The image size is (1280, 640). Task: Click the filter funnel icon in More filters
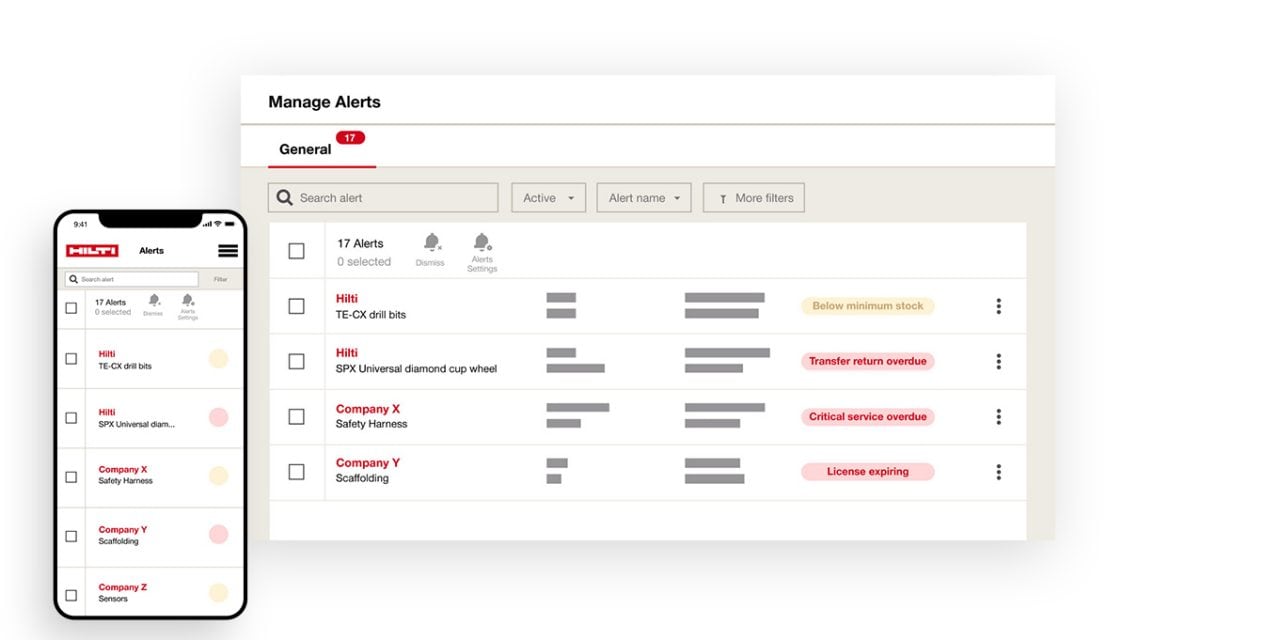pos(722,199)
